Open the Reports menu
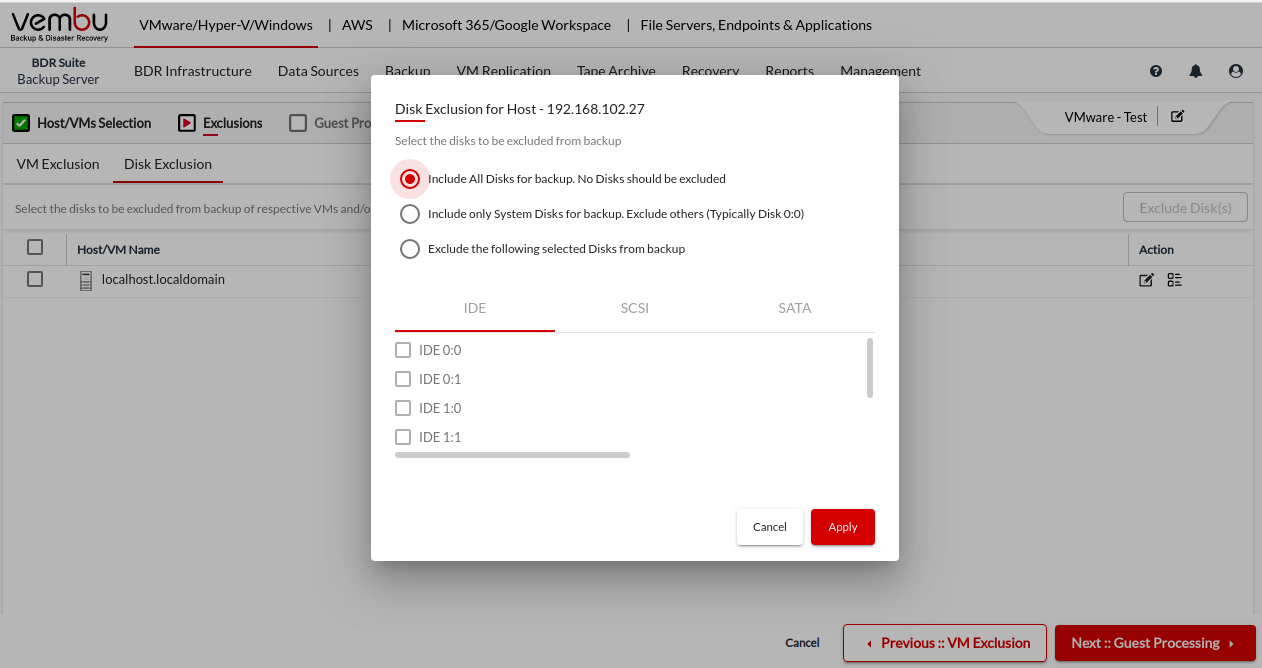Image resolution: width=1262 pixels, height=668 pixels. point(789,71)
